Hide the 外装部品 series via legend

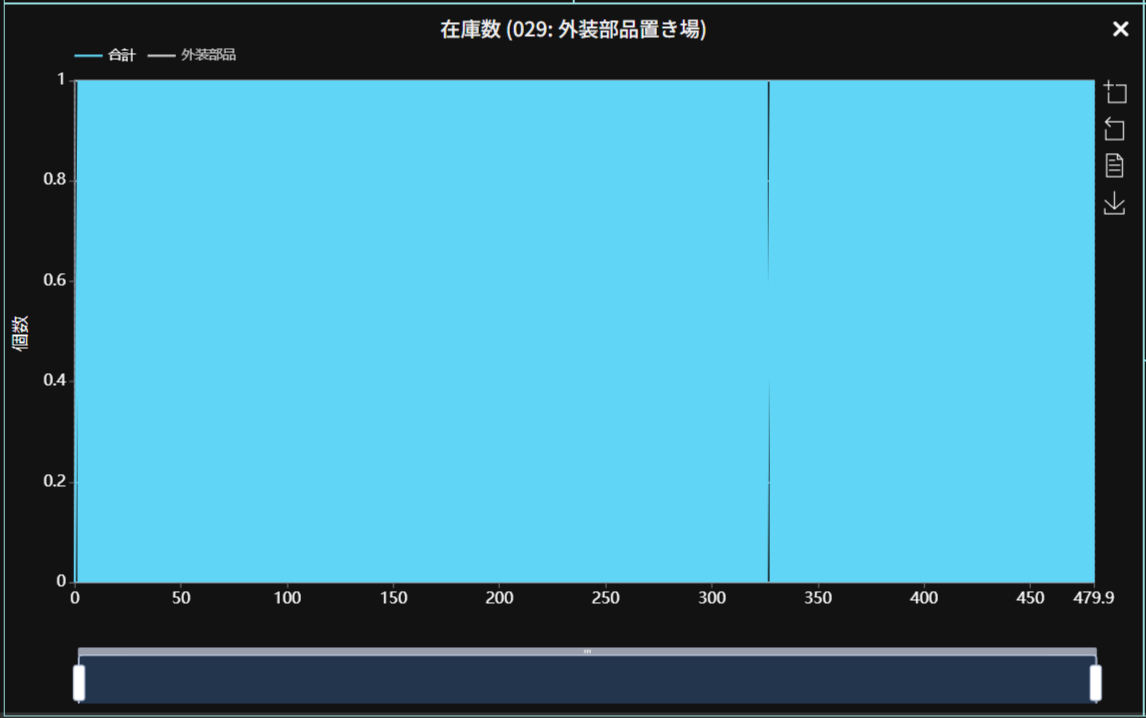[208, 55]
